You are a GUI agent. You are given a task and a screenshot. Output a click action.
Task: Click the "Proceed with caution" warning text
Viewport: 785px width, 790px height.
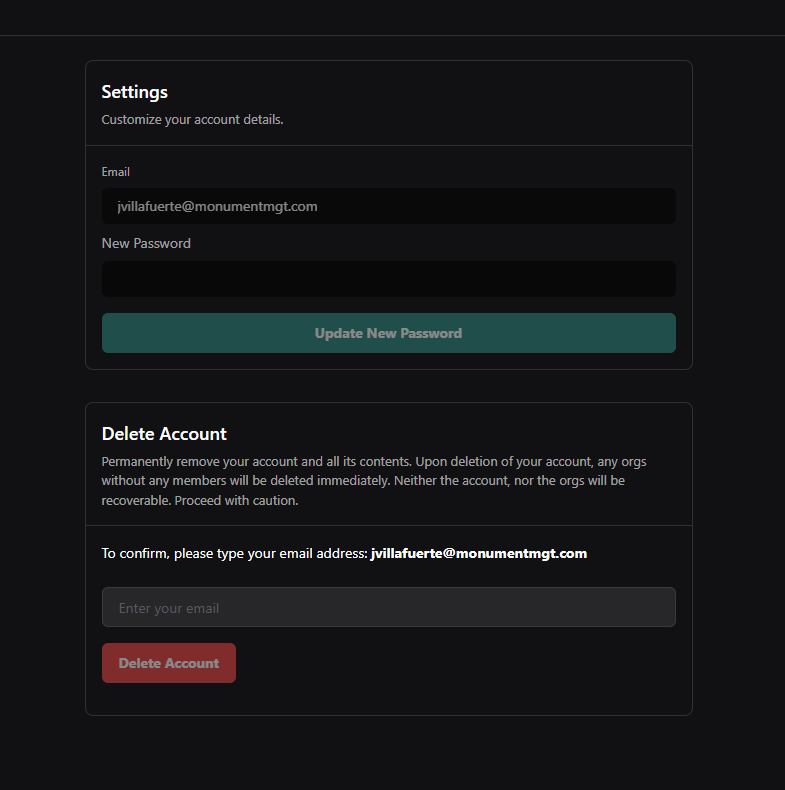pos(236,500)
